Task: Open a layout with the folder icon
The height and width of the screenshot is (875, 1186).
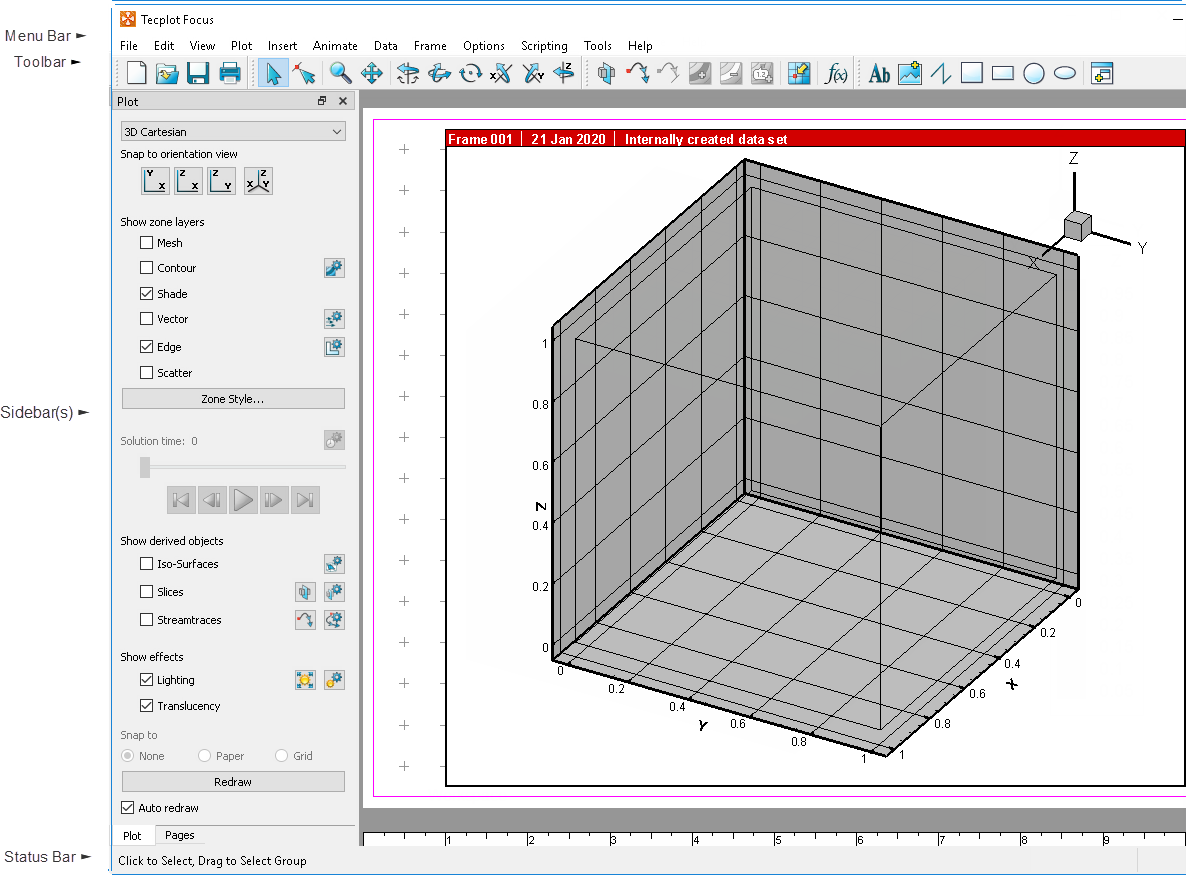Action: (x=167, y=73)
